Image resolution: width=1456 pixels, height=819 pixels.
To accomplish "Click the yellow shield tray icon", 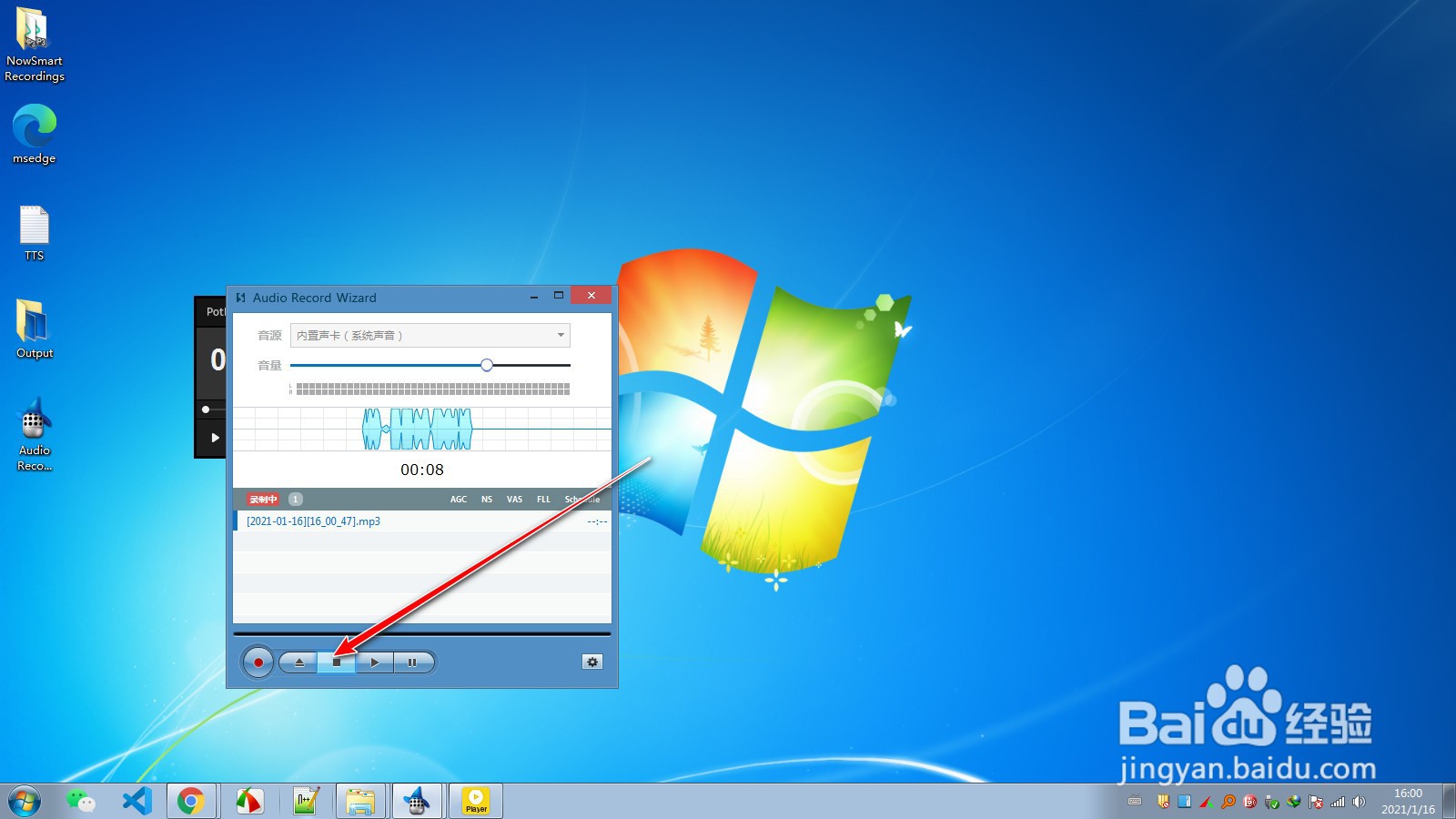I will [1163, 802].
